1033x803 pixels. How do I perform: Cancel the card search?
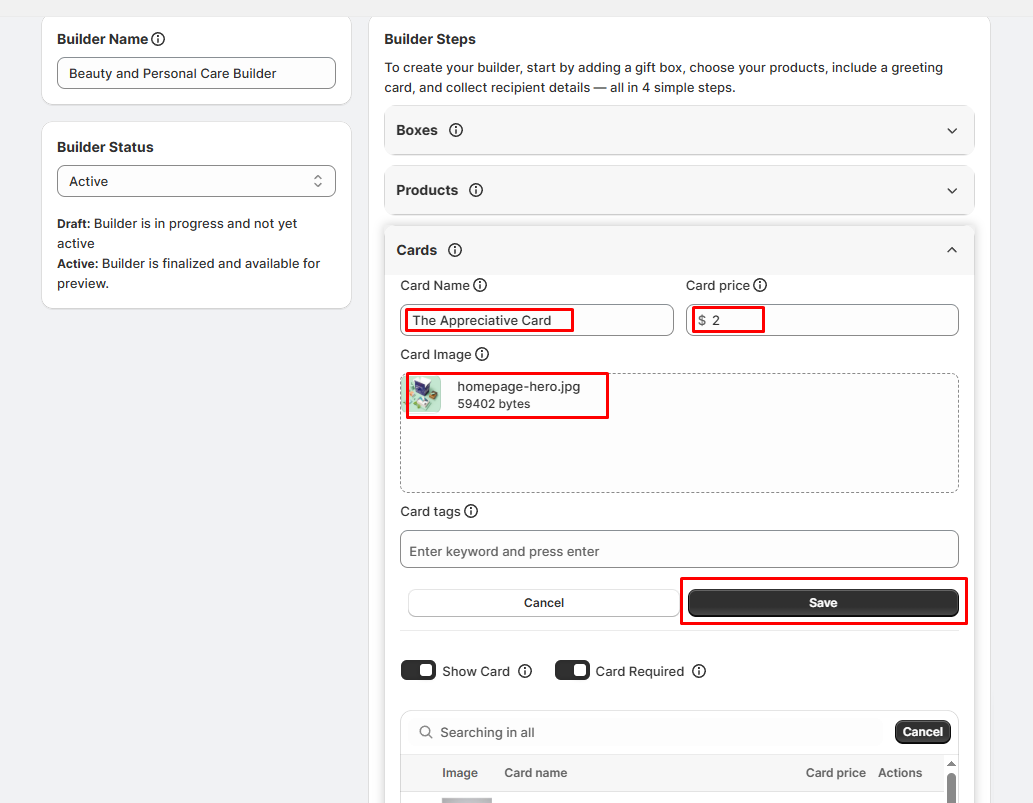coord(922,732)
